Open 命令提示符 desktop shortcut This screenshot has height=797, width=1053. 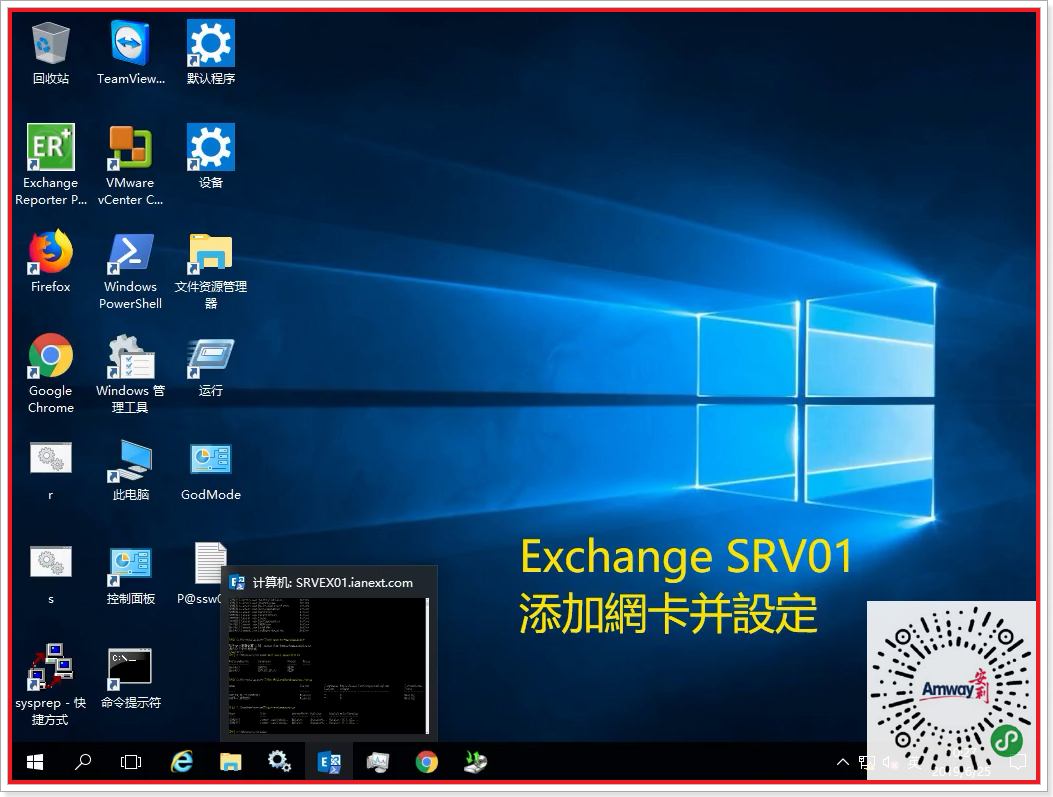(130, 678)
